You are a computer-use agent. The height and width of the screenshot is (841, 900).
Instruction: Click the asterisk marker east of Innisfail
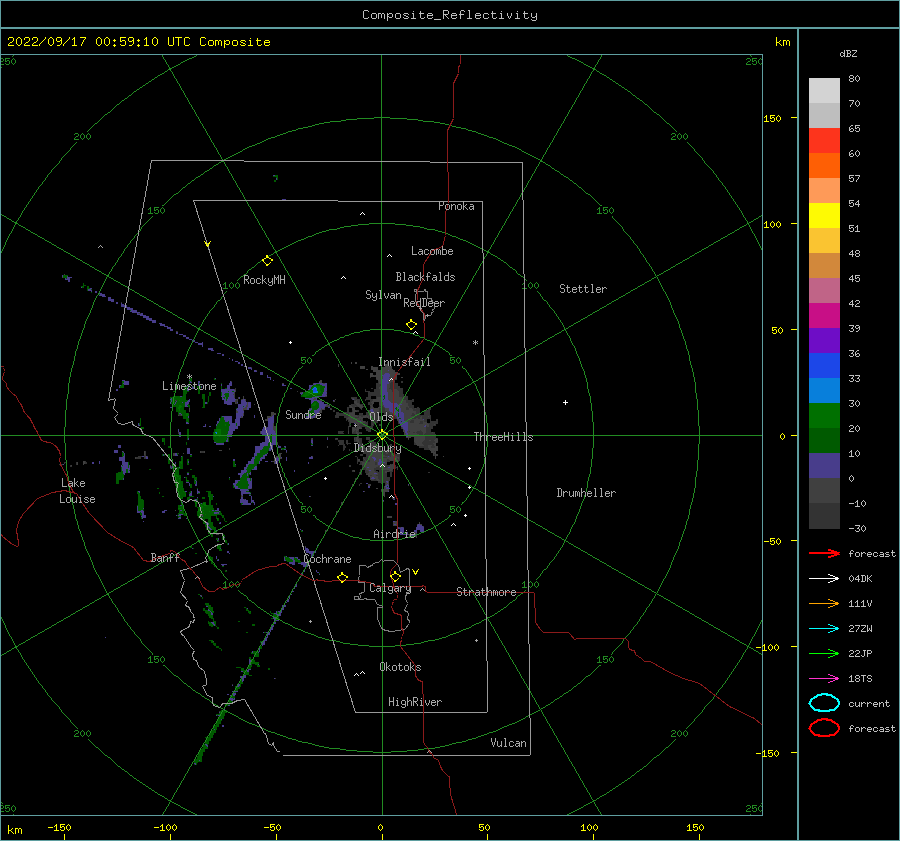tap(475, 343)
